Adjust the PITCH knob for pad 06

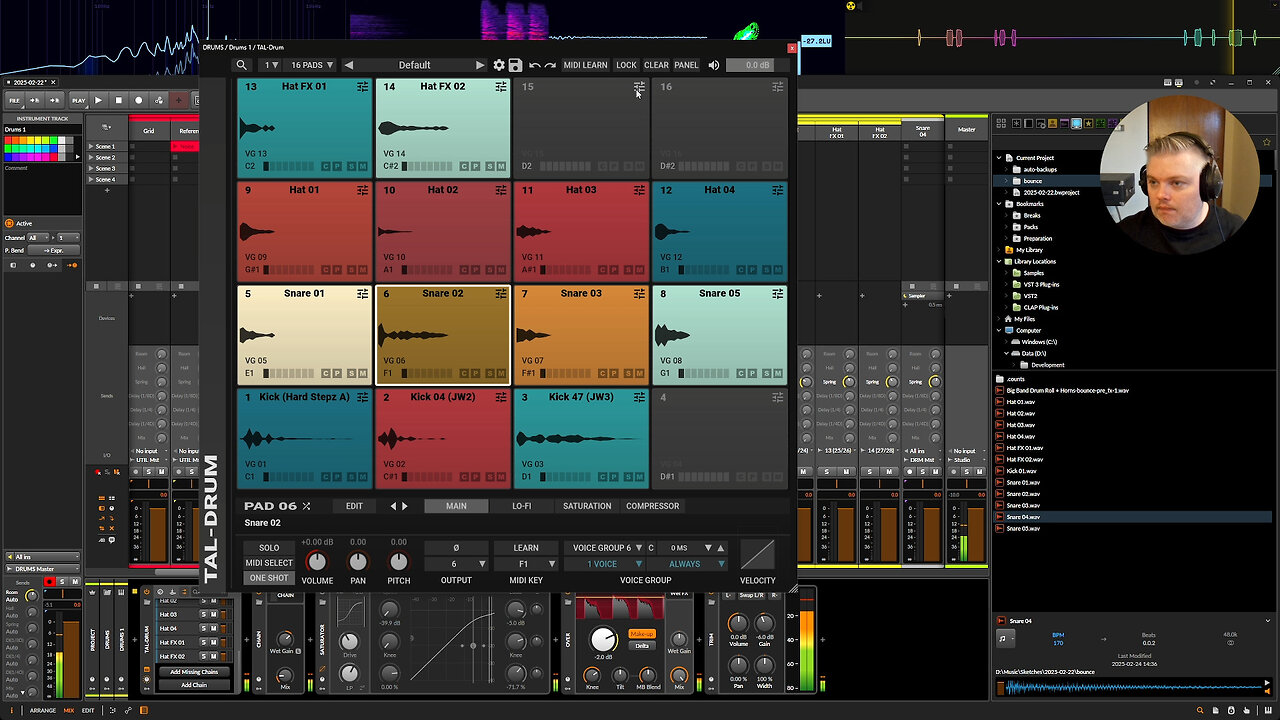click(398, 562)
